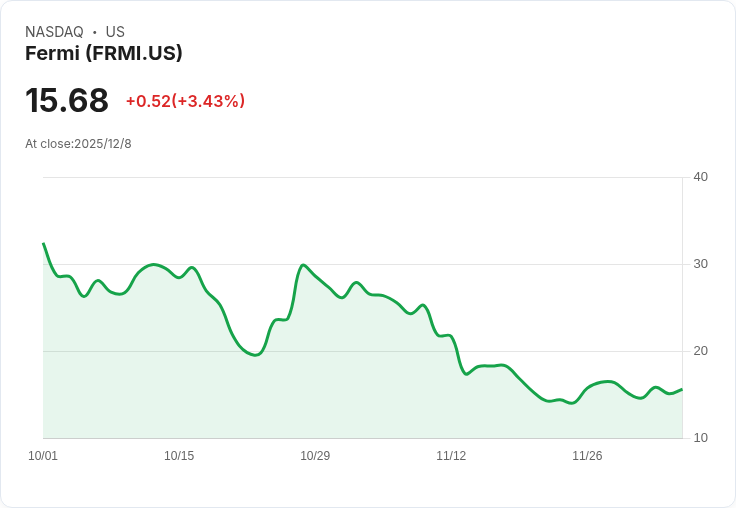The image size is (736, 508).
Task: Click the top gridline at the 40 level
Action: [x=360, y=178]
